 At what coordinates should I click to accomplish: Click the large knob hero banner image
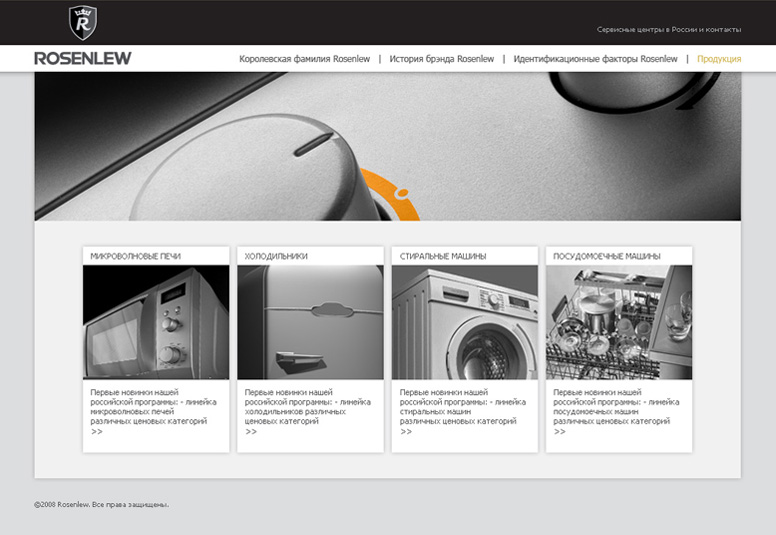pyautogui.click(x=388, y=146)
